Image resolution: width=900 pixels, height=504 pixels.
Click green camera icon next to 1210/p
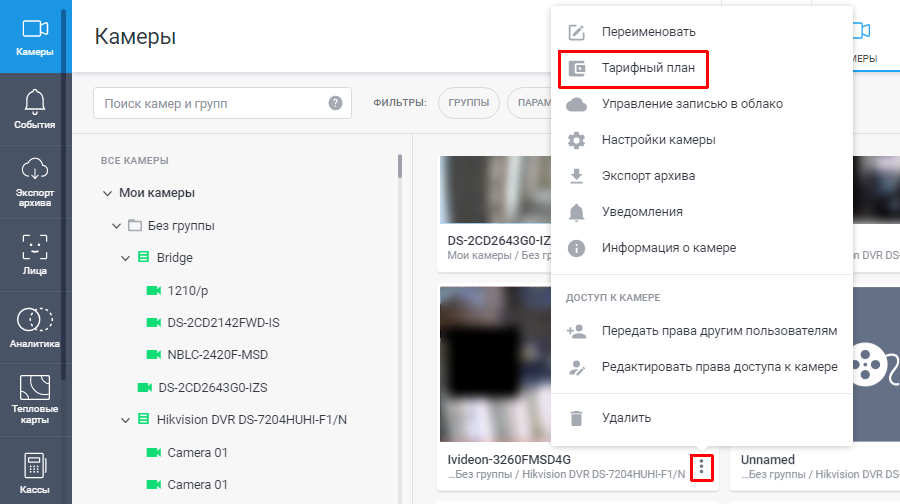153,290
